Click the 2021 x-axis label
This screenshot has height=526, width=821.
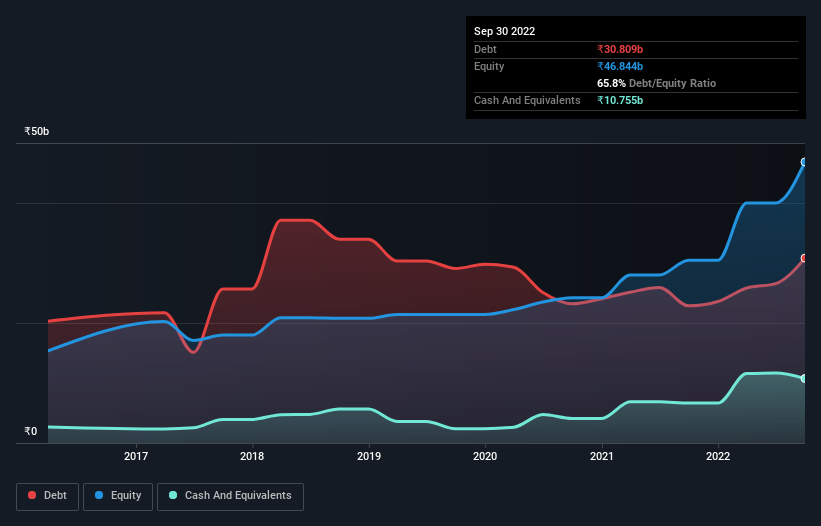[602, 456]
